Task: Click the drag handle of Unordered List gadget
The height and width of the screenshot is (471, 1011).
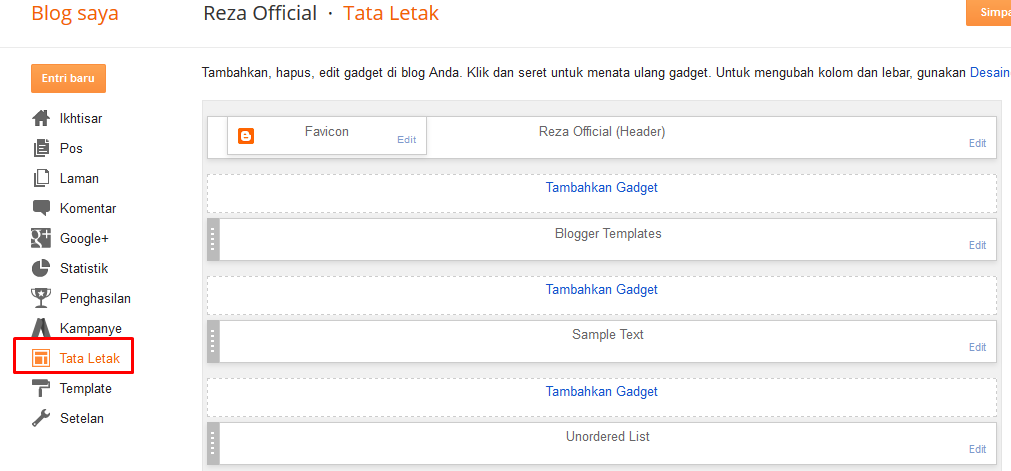Action: (213, 443)
